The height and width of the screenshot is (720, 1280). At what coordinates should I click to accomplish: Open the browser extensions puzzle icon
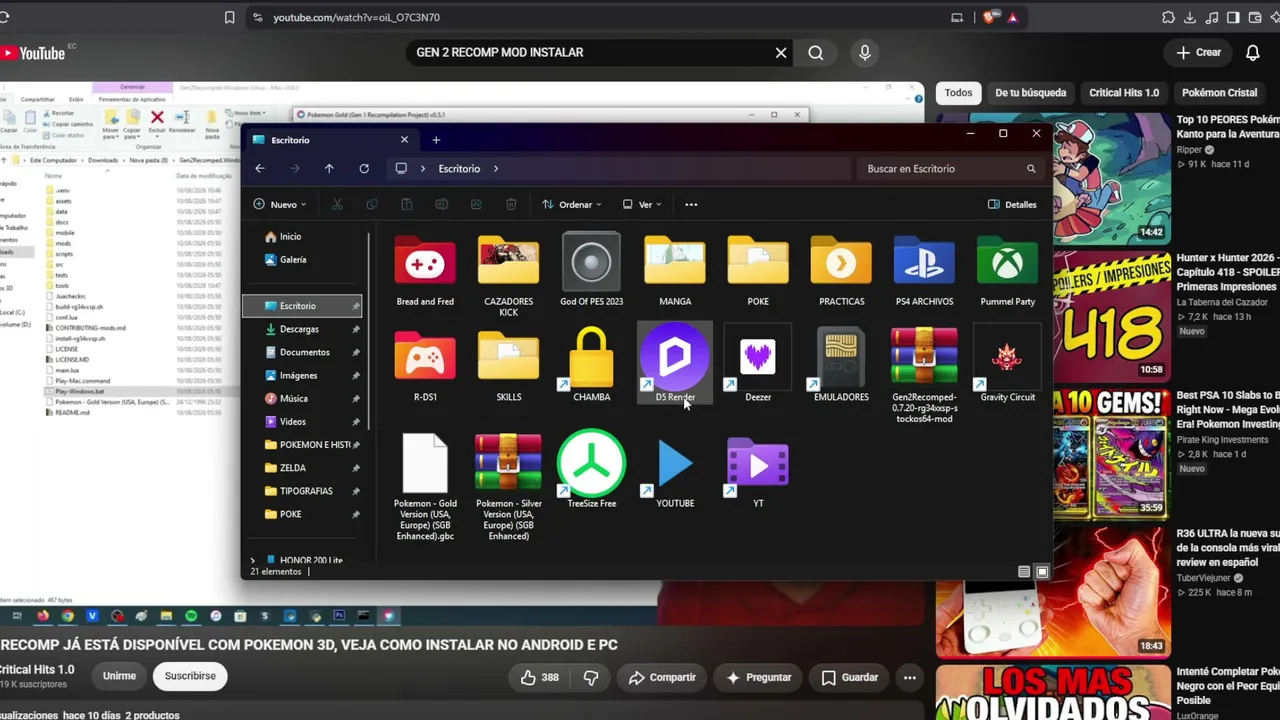(x=1168, y=17)
